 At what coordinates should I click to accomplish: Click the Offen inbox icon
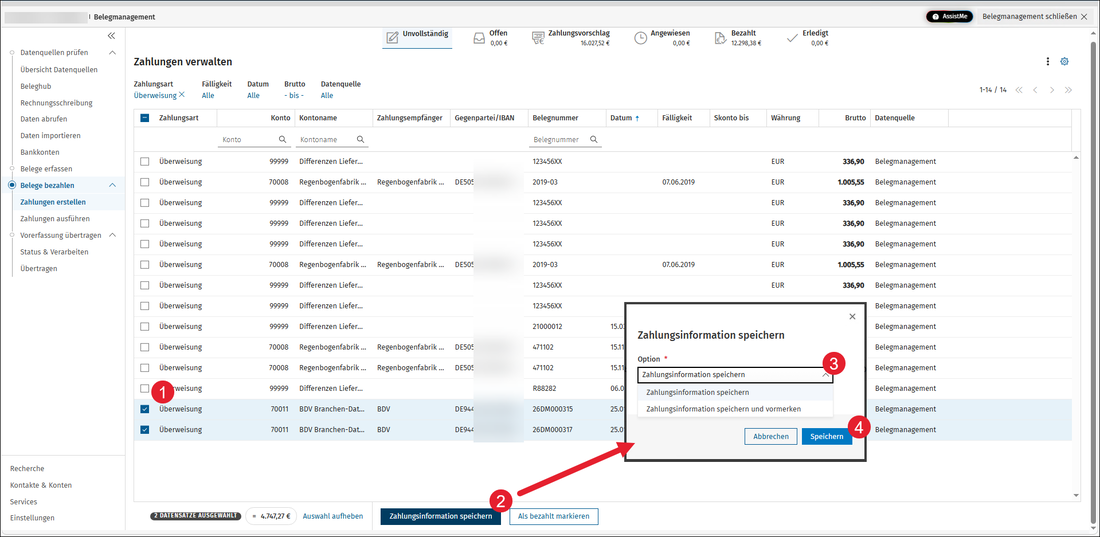click(479, 38)
